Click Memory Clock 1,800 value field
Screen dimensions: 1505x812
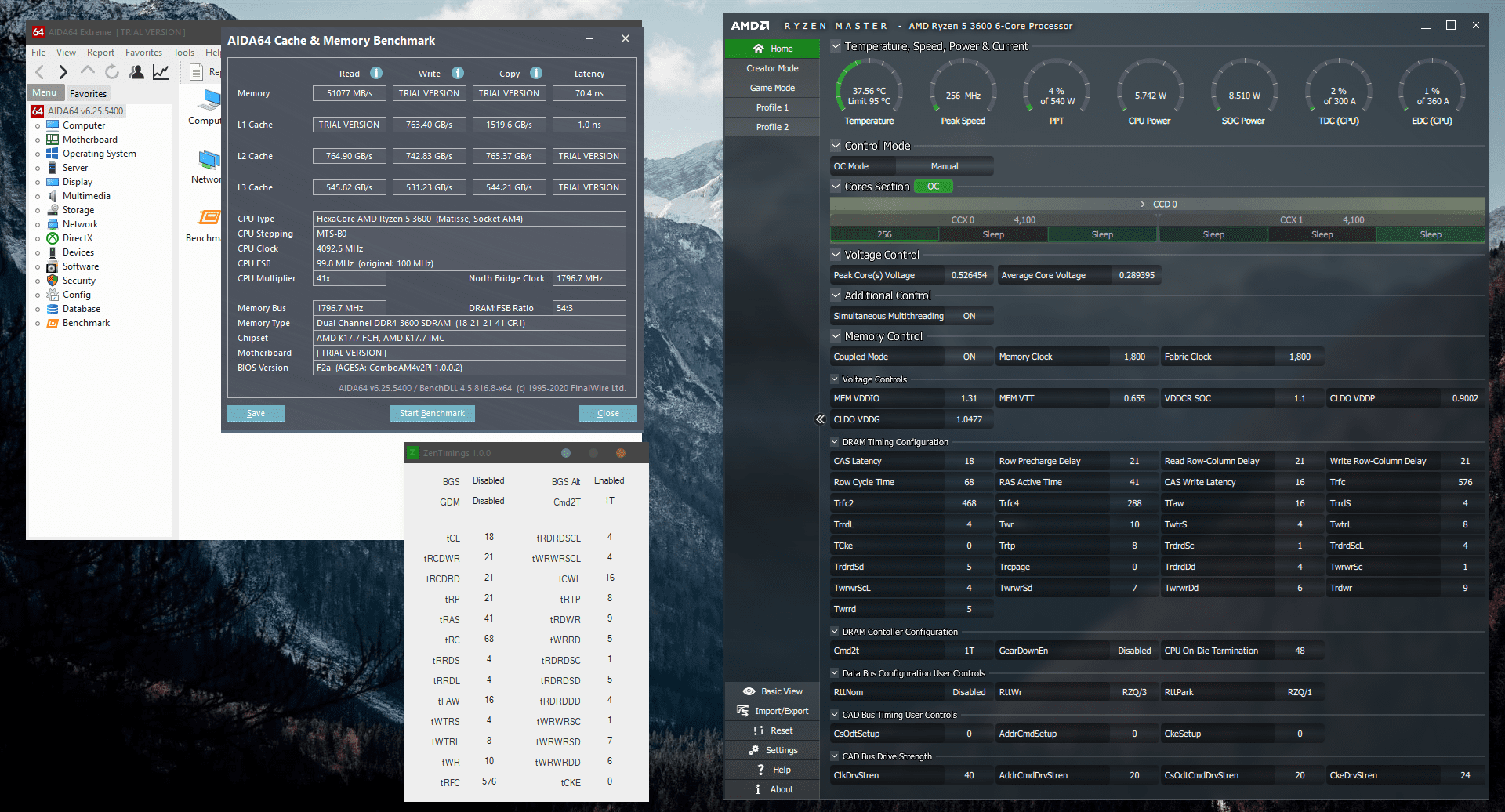(x=1133, y=357)
